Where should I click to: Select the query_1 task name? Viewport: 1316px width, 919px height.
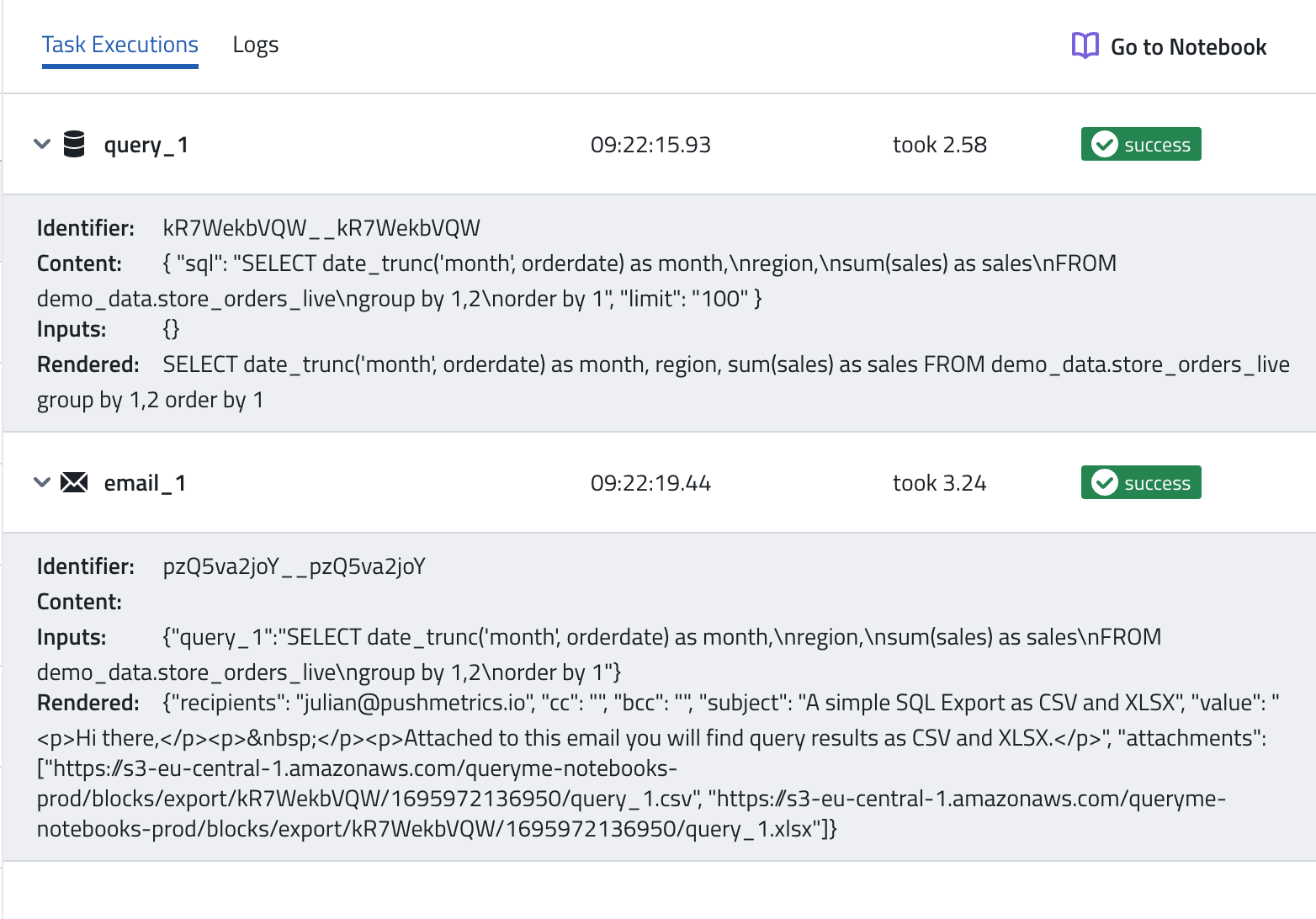click(x=146, y=145)
